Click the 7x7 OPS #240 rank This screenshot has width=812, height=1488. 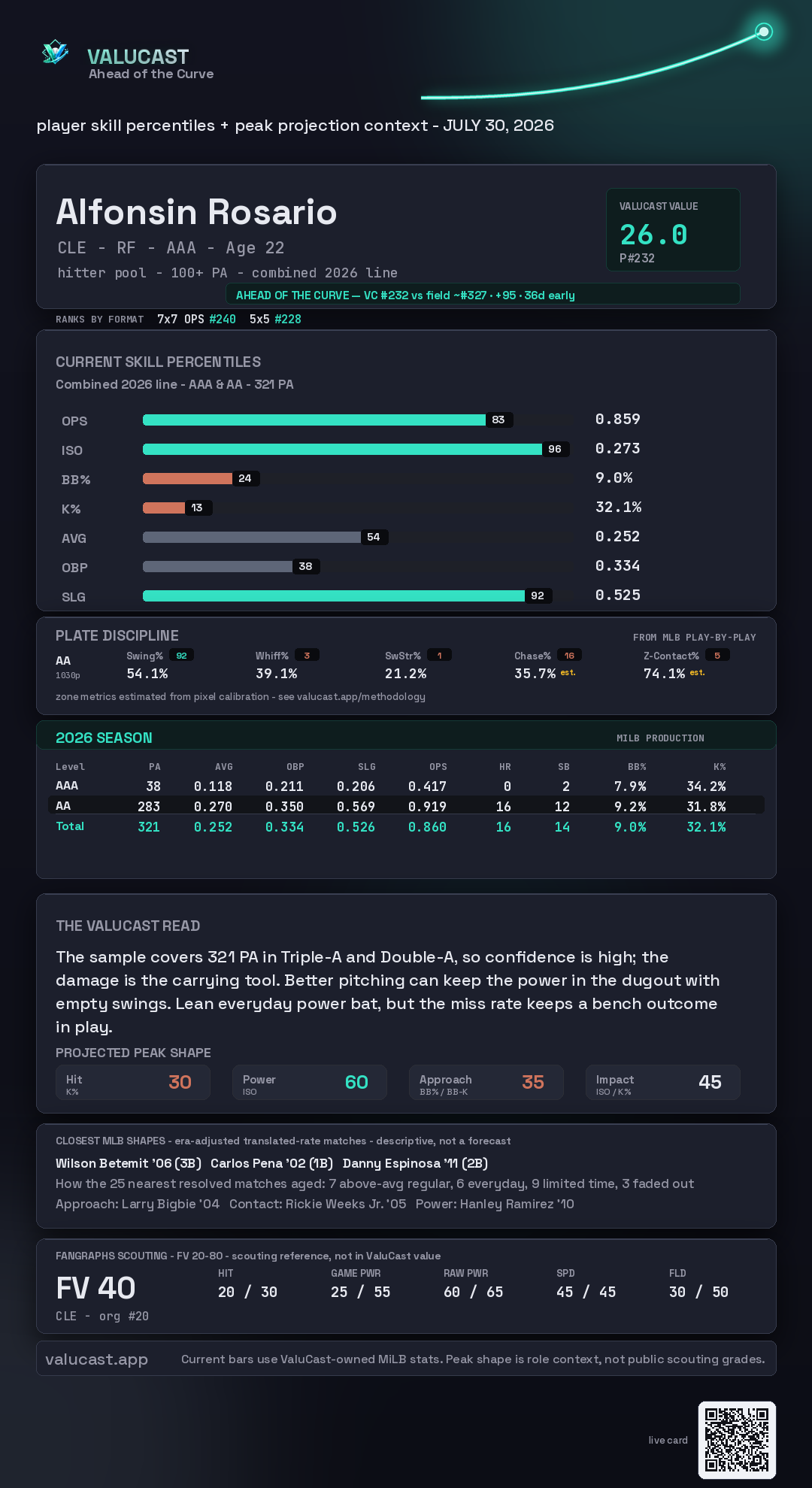[x=196, y=319]
